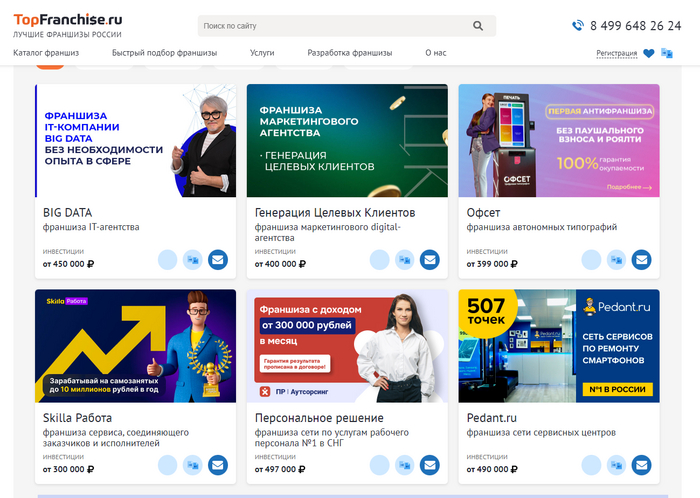This screenshot has width=700, height=498.
Task: Open Быстрый подбор франшизы menu item
Action: [x=164, y=53]
